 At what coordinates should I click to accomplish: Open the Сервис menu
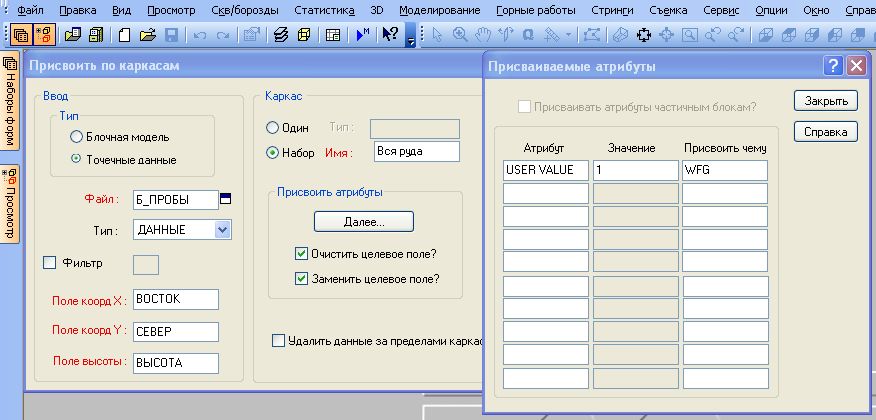click(721, 10)
